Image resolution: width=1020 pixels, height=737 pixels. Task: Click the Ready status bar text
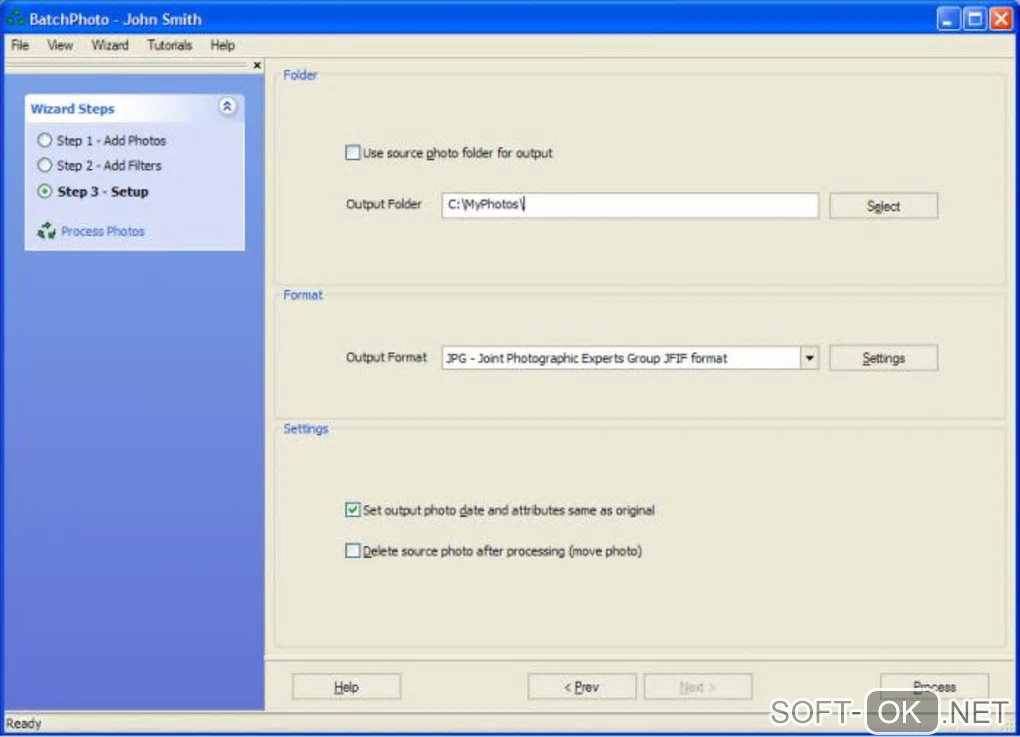[23, 723]
